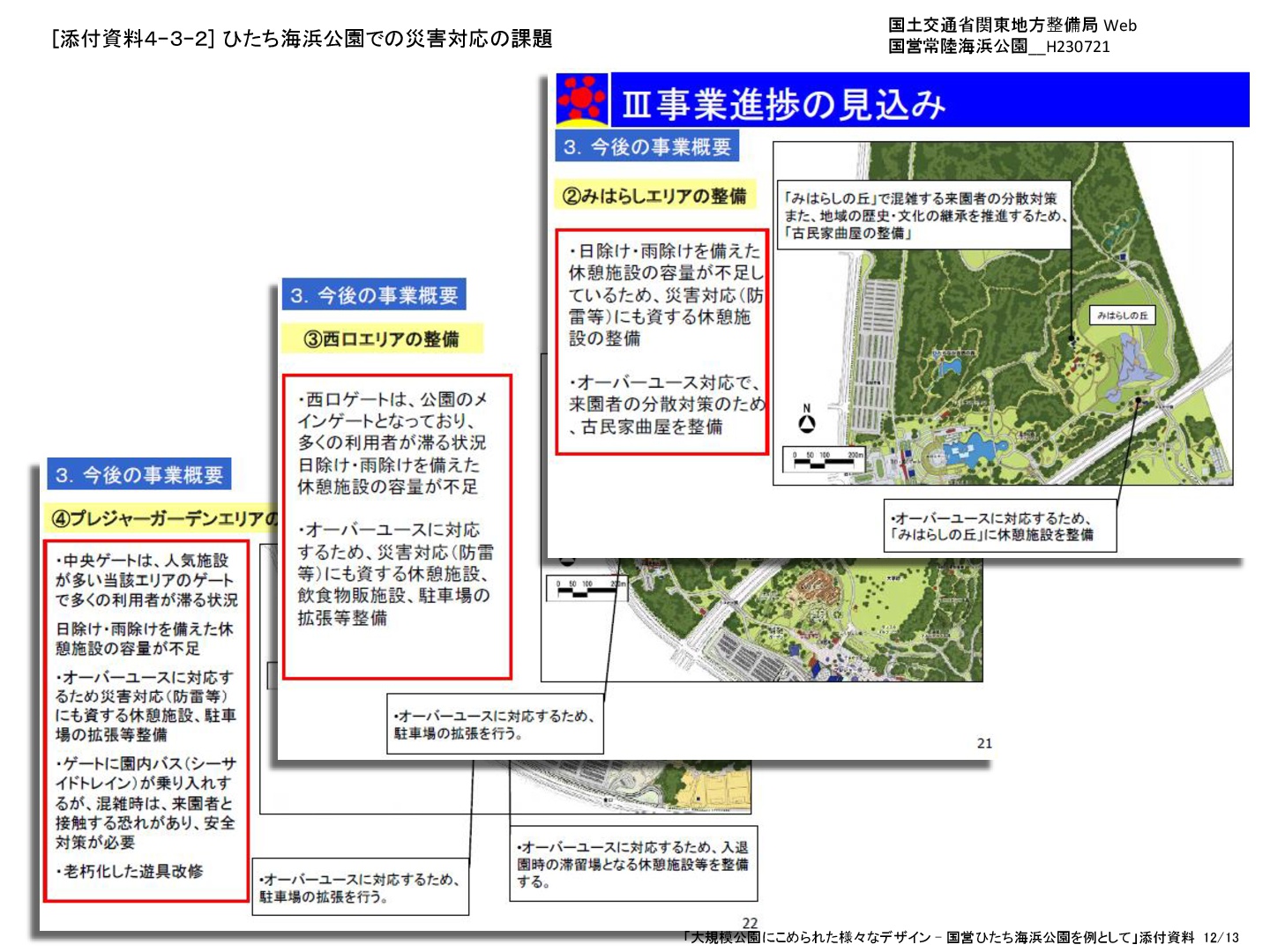Screen dimensions: 1270x952
Task: Click the みはらしの丘 map label
Action: point(1122,315)
